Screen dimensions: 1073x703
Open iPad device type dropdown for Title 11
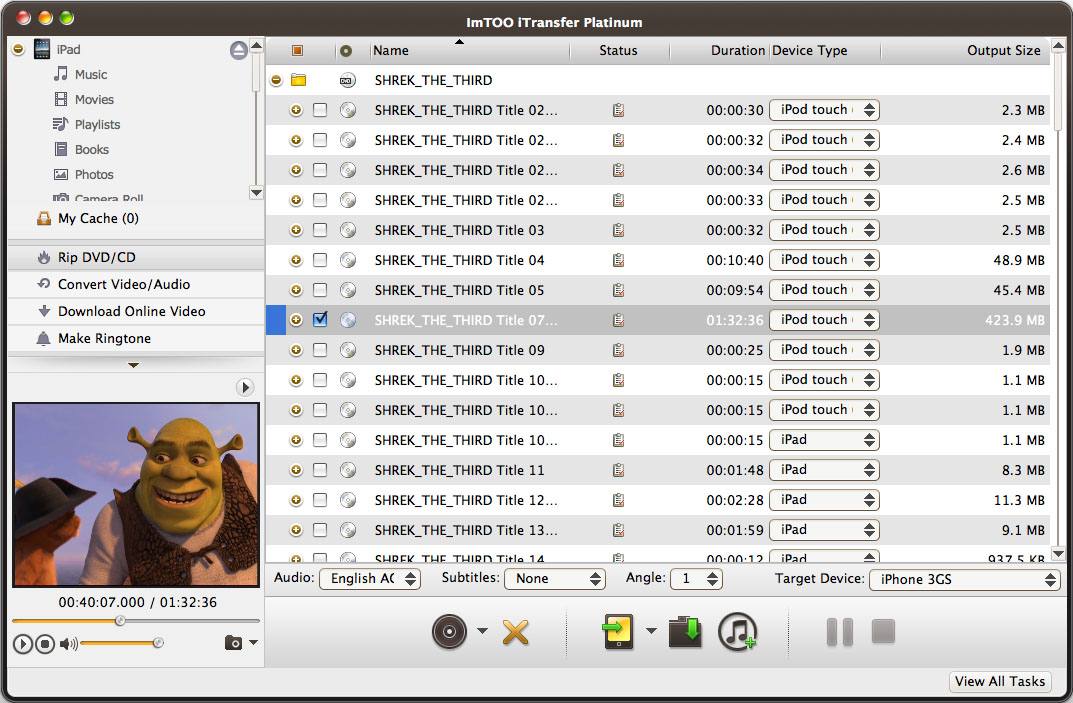[x=824, y=470]
